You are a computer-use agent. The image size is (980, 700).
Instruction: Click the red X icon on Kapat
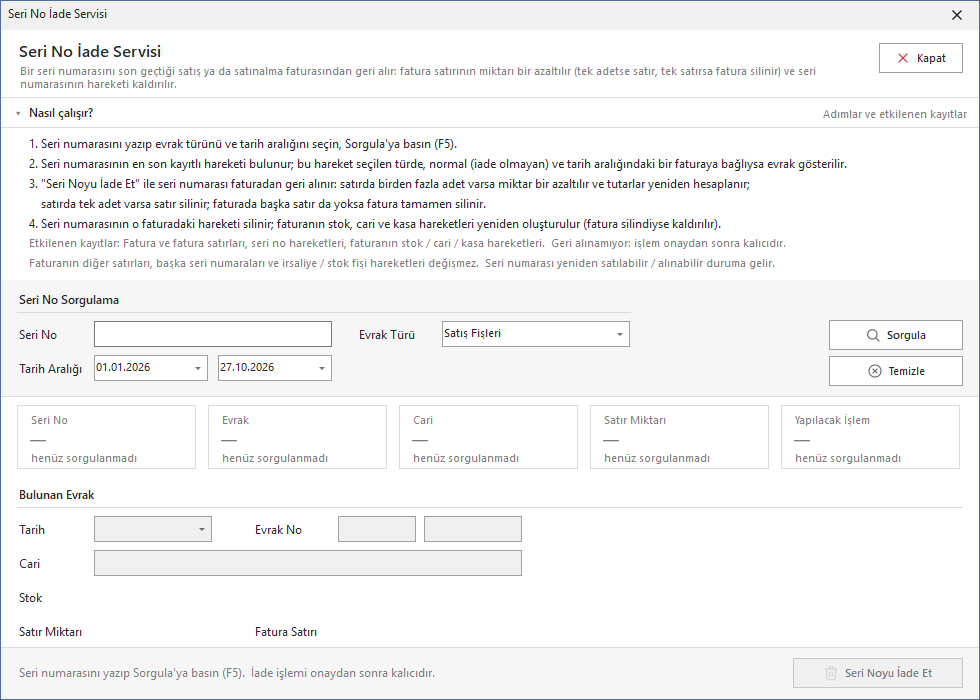tap(902, 58)
